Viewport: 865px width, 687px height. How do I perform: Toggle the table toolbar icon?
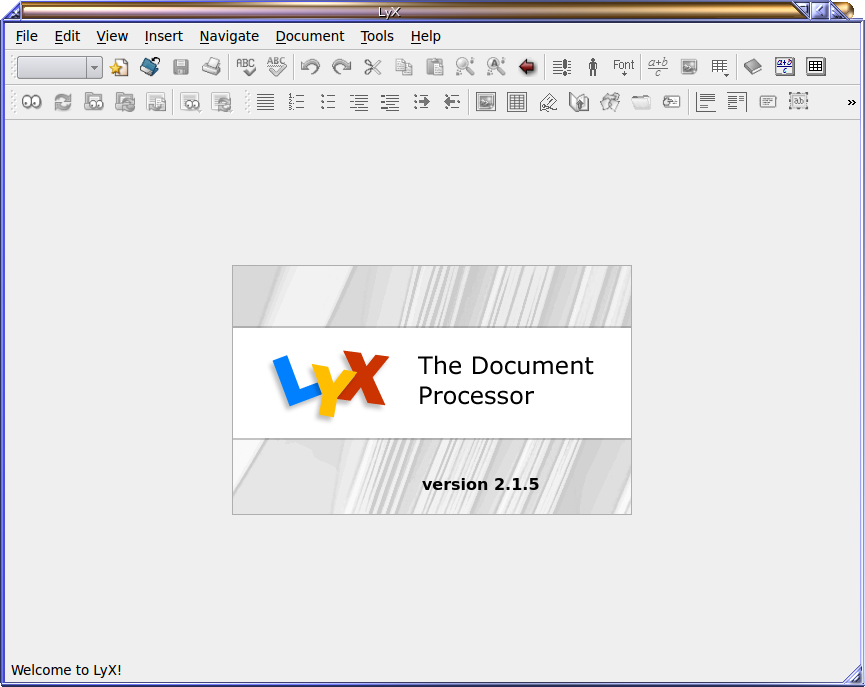(815, 67)
